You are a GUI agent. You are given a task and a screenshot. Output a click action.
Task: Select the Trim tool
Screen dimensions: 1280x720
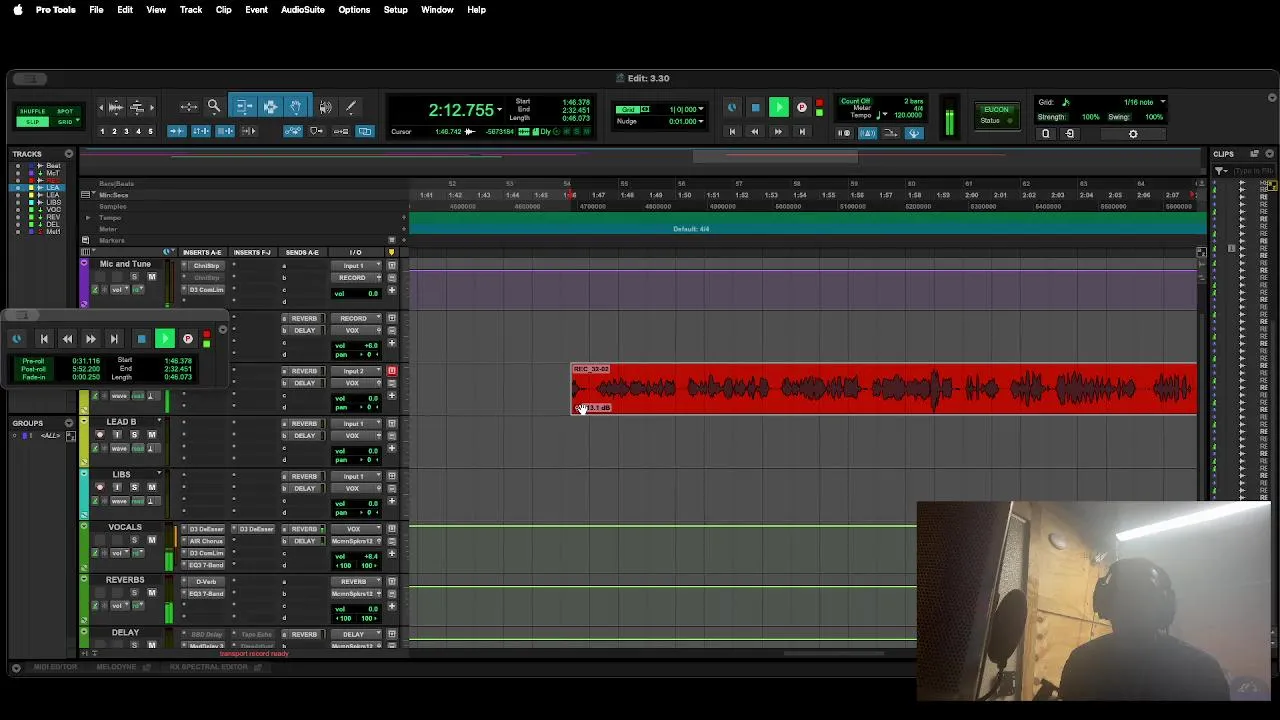click(244, 106)
